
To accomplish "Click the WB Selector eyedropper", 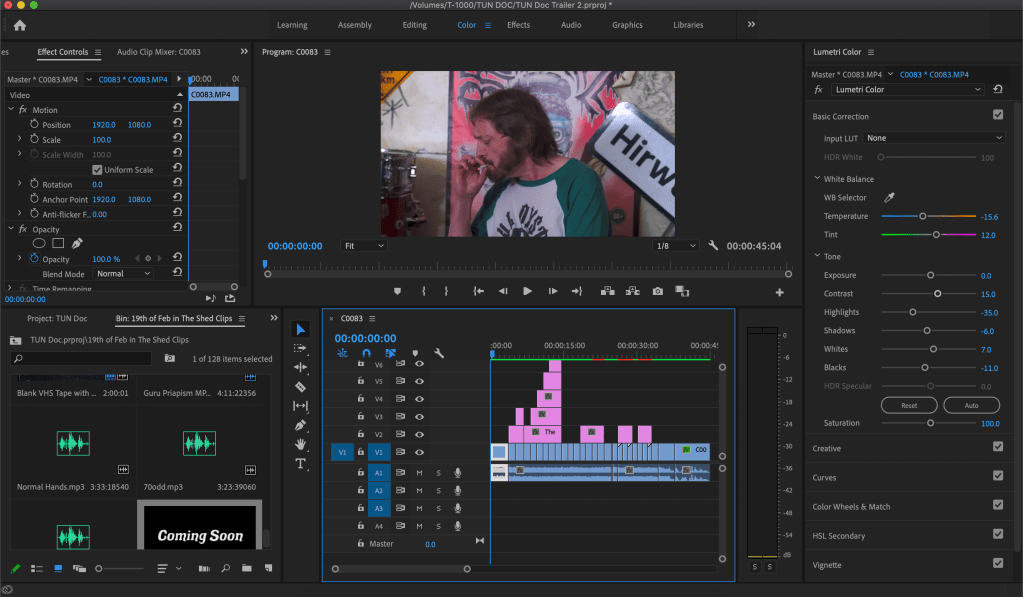I will click(889, 198).
